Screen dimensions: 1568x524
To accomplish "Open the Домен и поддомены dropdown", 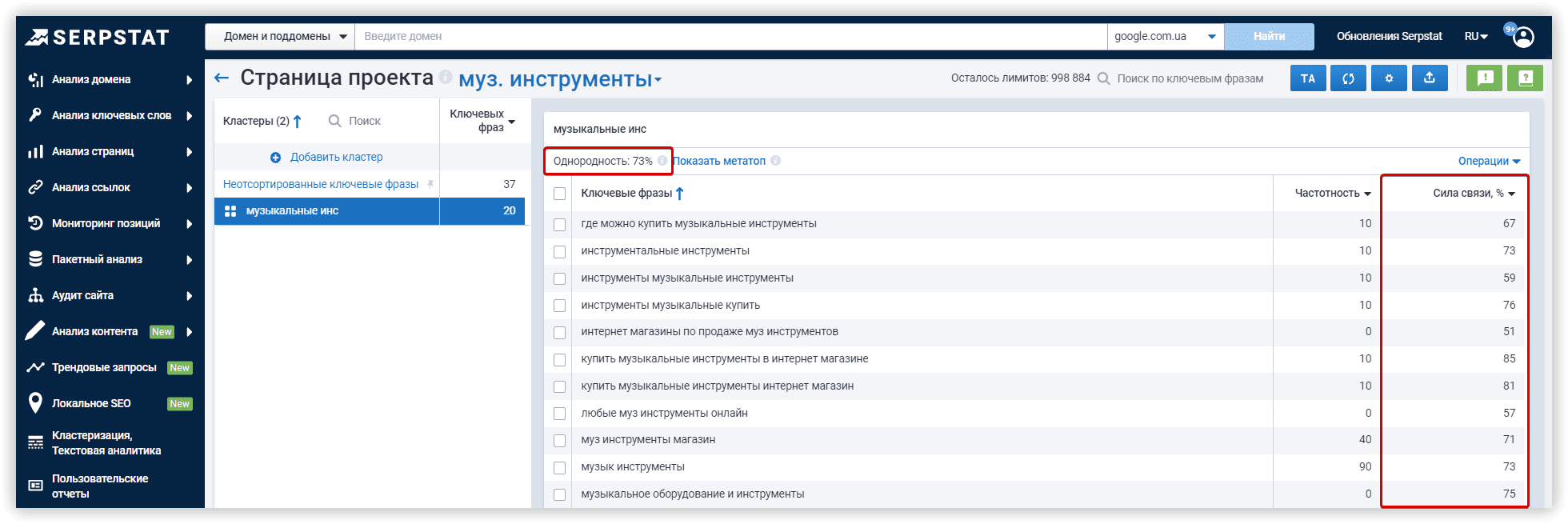I will (280, 37).
